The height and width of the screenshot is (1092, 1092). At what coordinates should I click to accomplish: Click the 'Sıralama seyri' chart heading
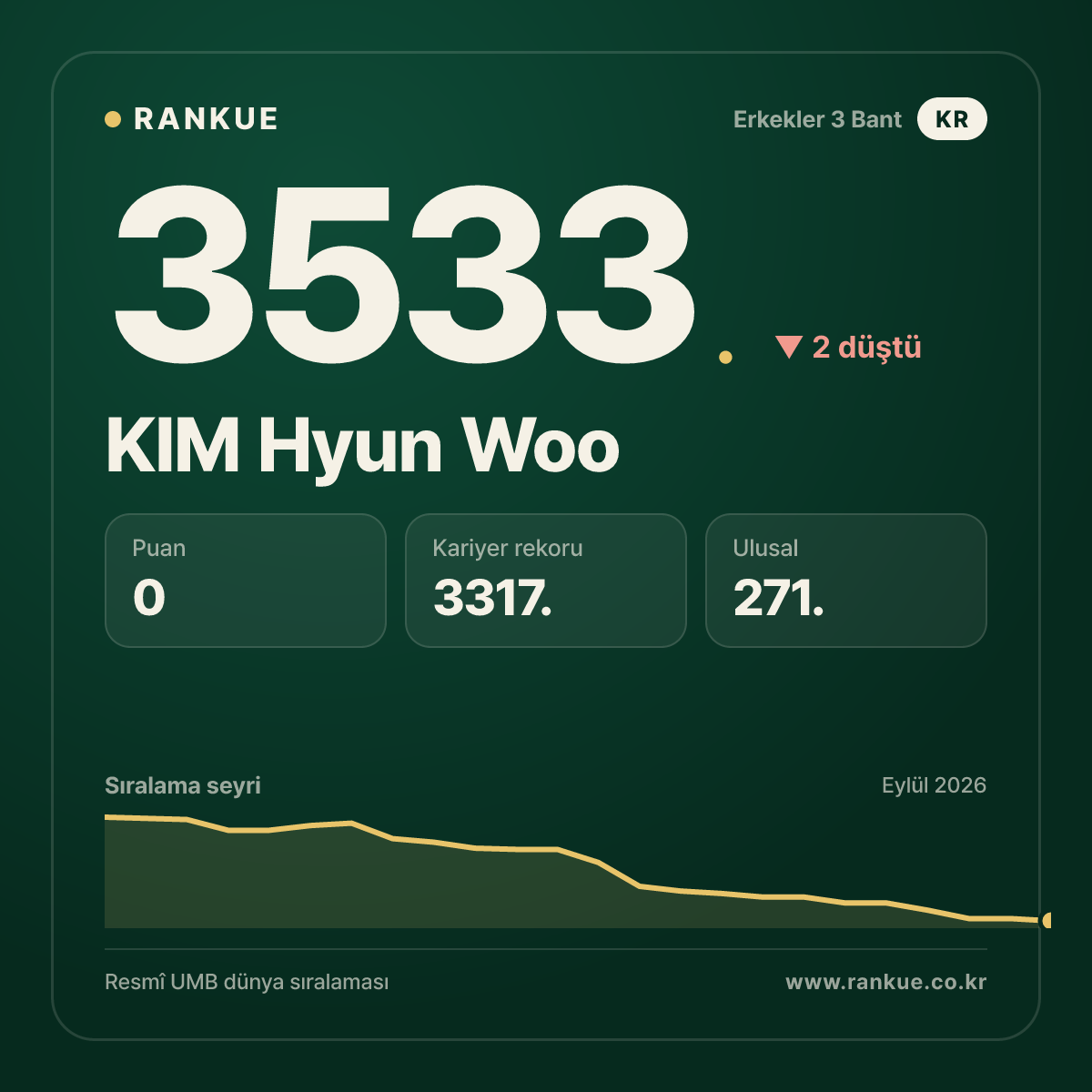pyautogui.click(x=183, y=785)
